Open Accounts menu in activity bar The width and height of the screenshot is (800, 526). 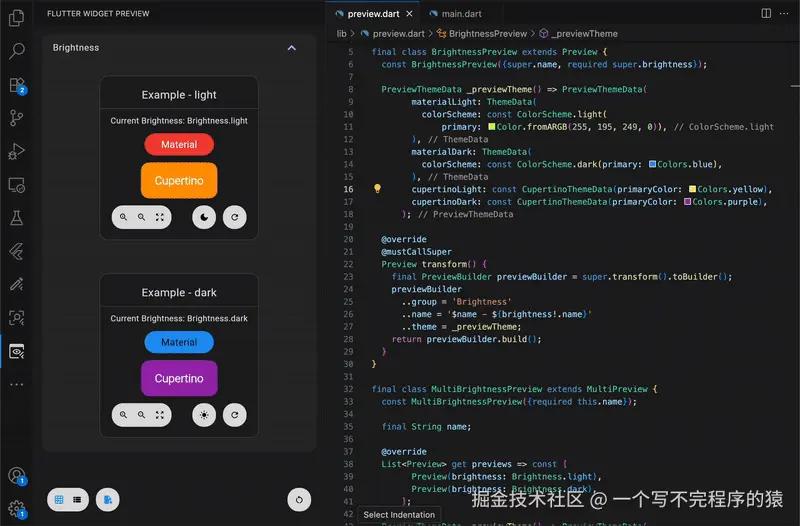pyautogui.click(x=16, y=475)
